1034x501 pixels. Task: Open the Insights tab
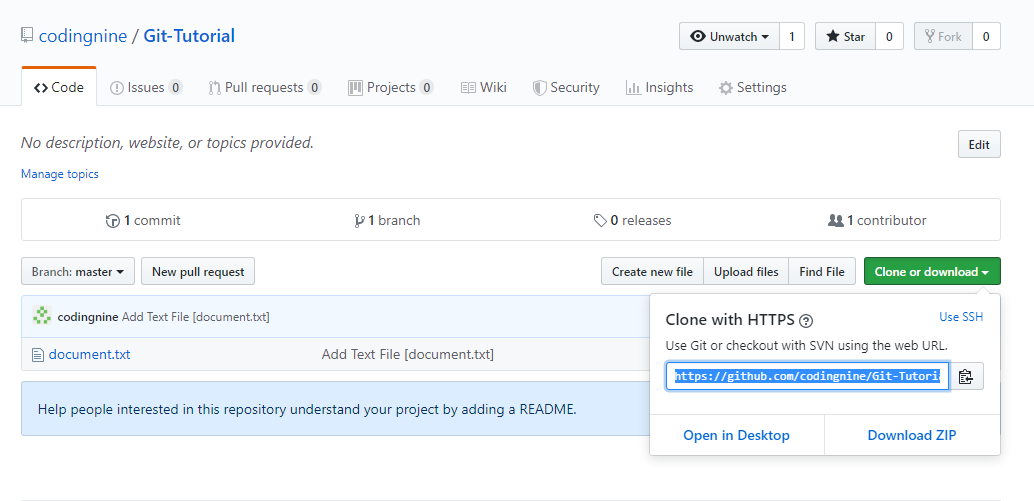659,87
